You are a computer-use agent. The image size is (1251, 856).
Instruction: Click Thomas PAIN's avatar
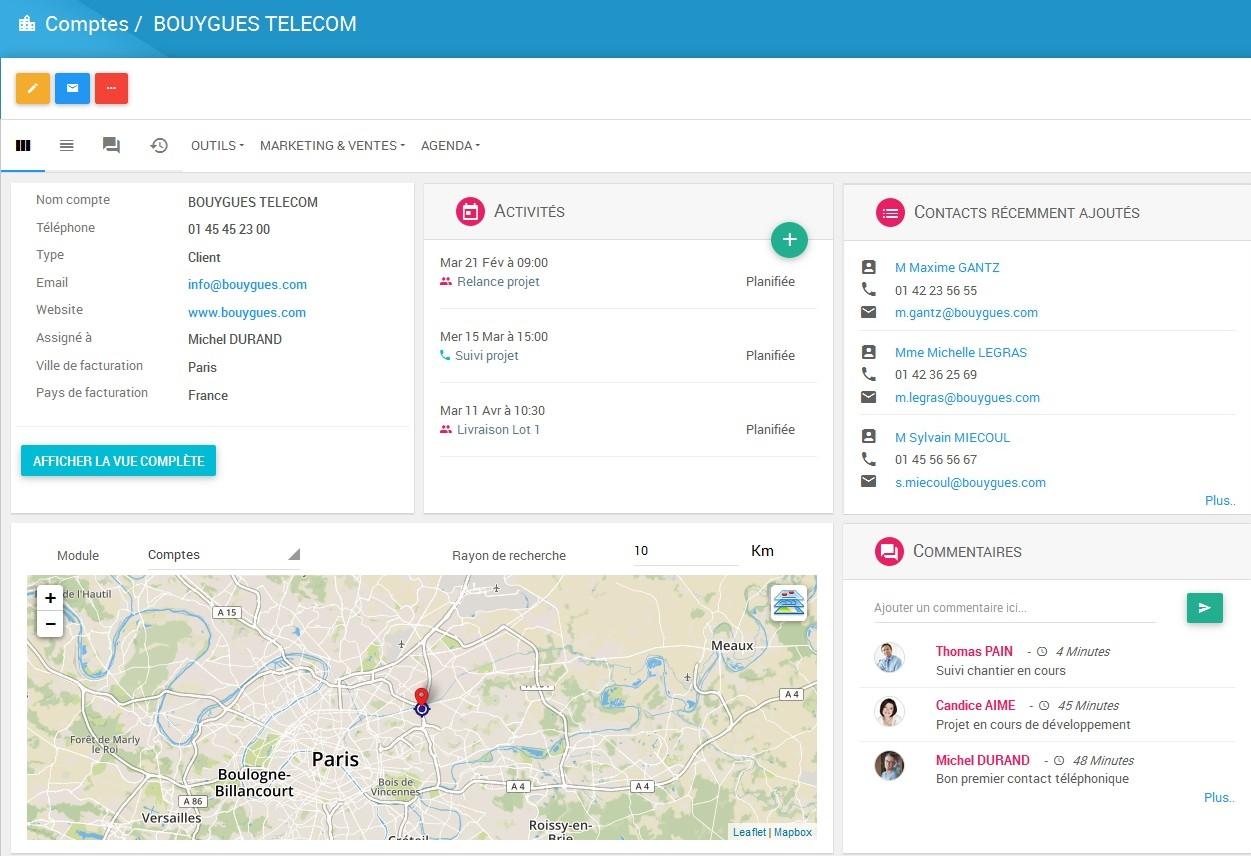click(889, 658)
